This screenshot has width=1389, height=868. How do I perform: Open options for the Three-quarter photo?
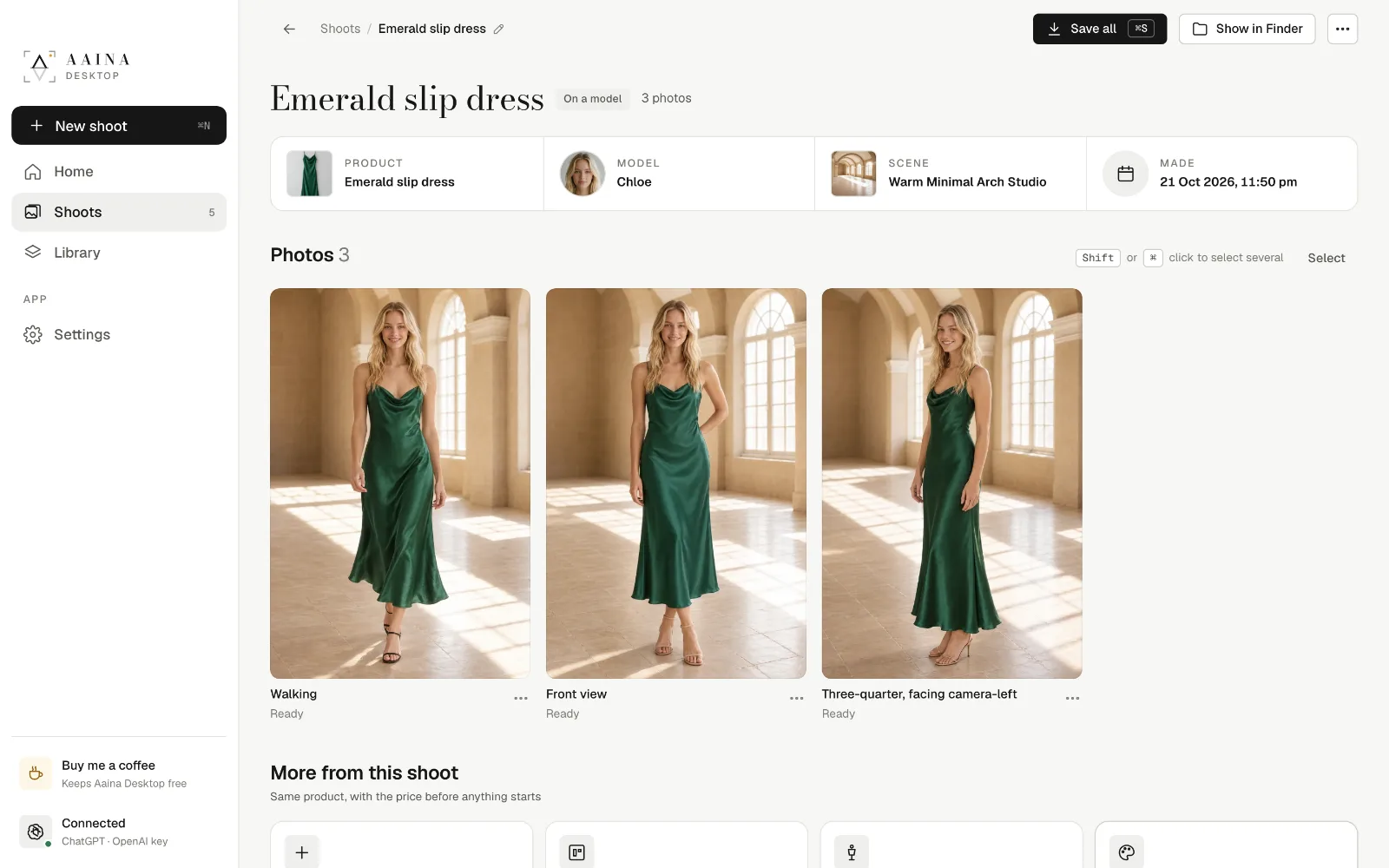point(1073,698)
